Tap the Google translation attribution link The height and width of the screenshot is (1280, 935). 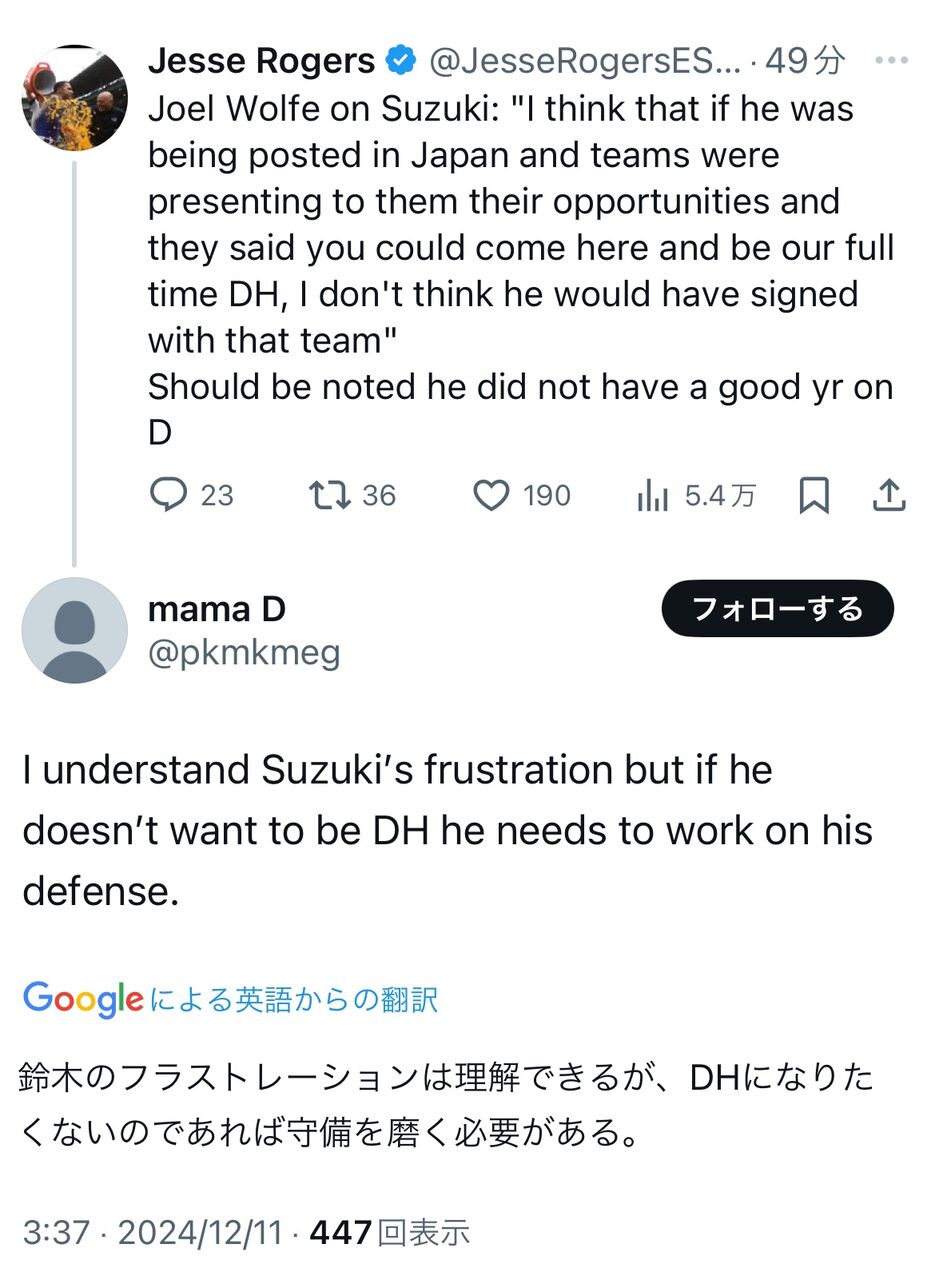click(x=230, y=999)
